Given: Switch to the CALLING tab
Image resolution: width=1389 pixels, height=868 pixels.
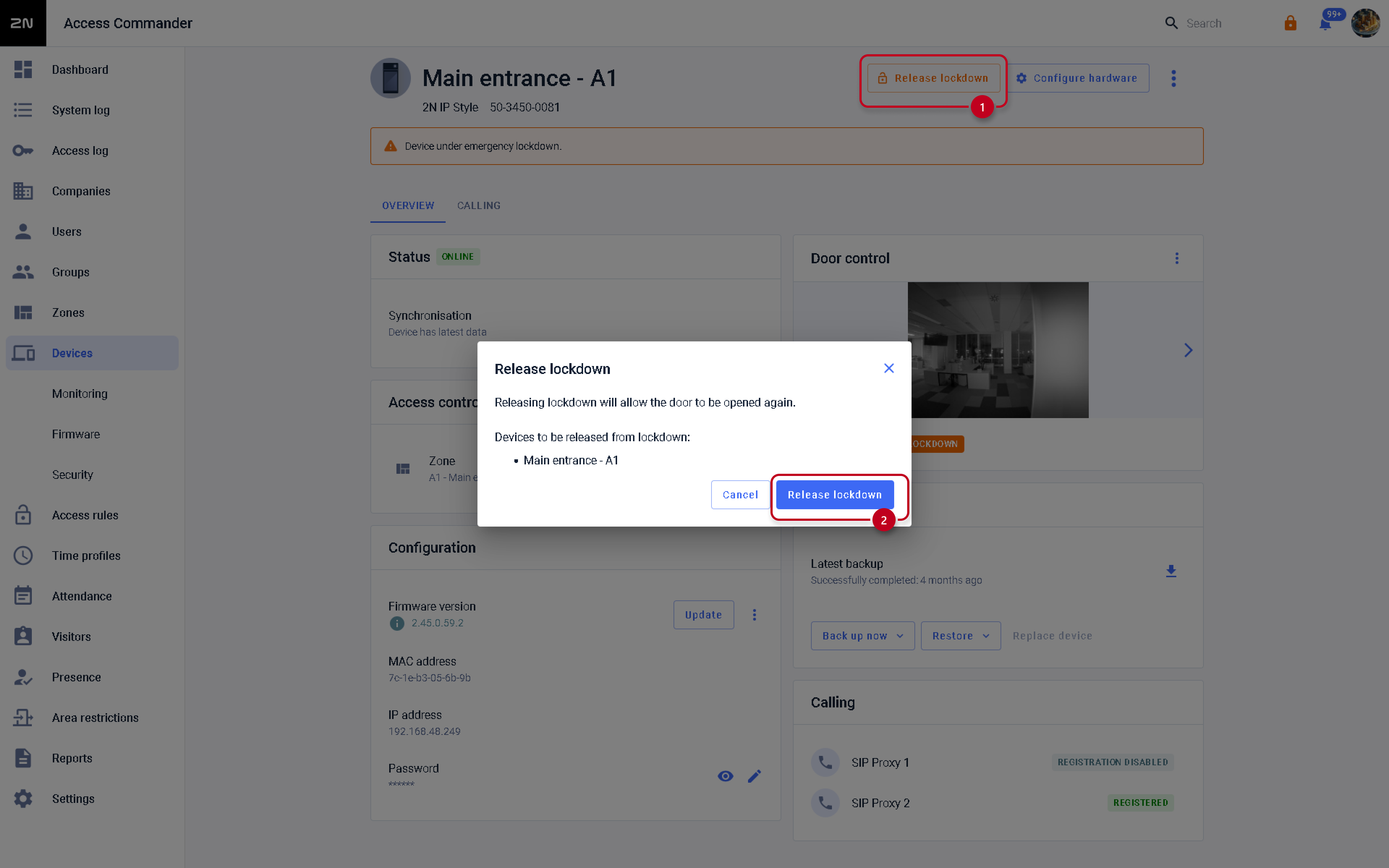Looking at the screenshot, I should coord(479,205).
